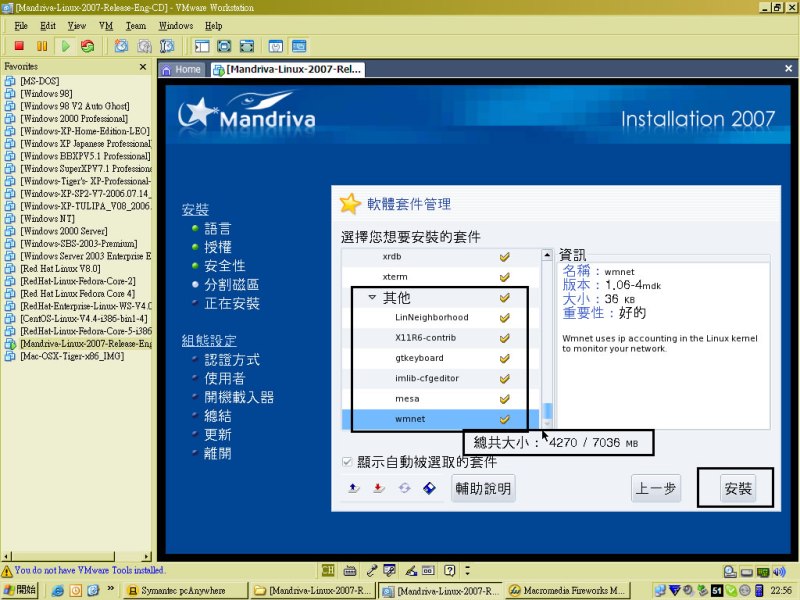Click the network adapter device icon in VMware status bar

[763, 572]
